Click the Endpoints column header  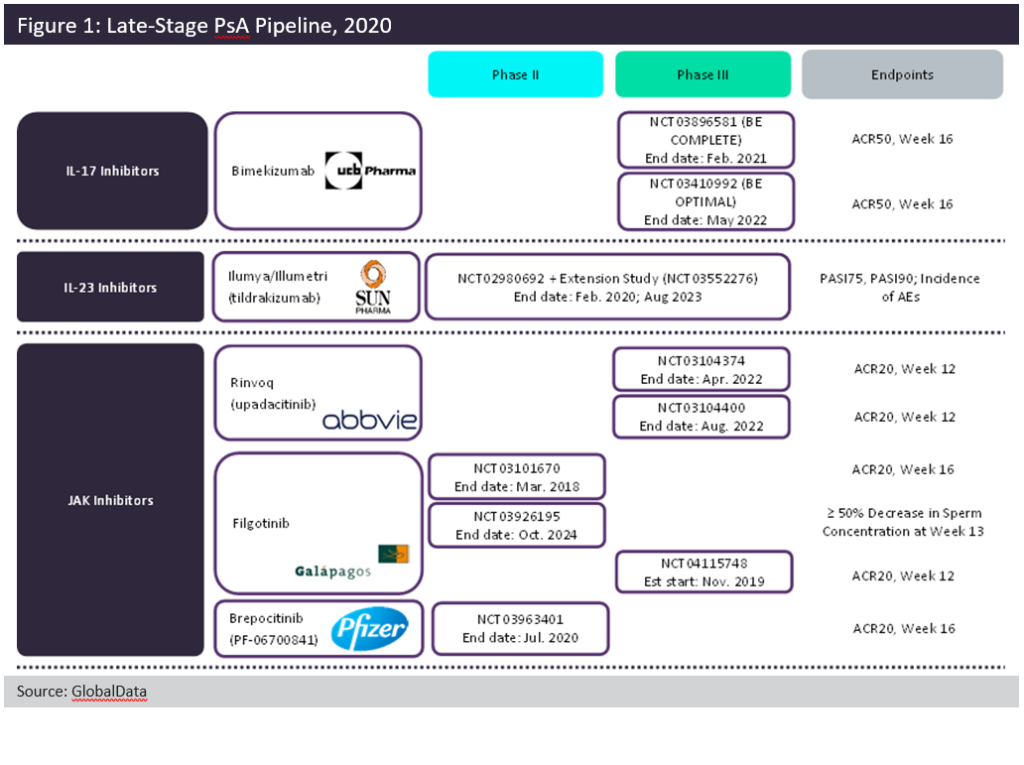click(x=900, y=74)
